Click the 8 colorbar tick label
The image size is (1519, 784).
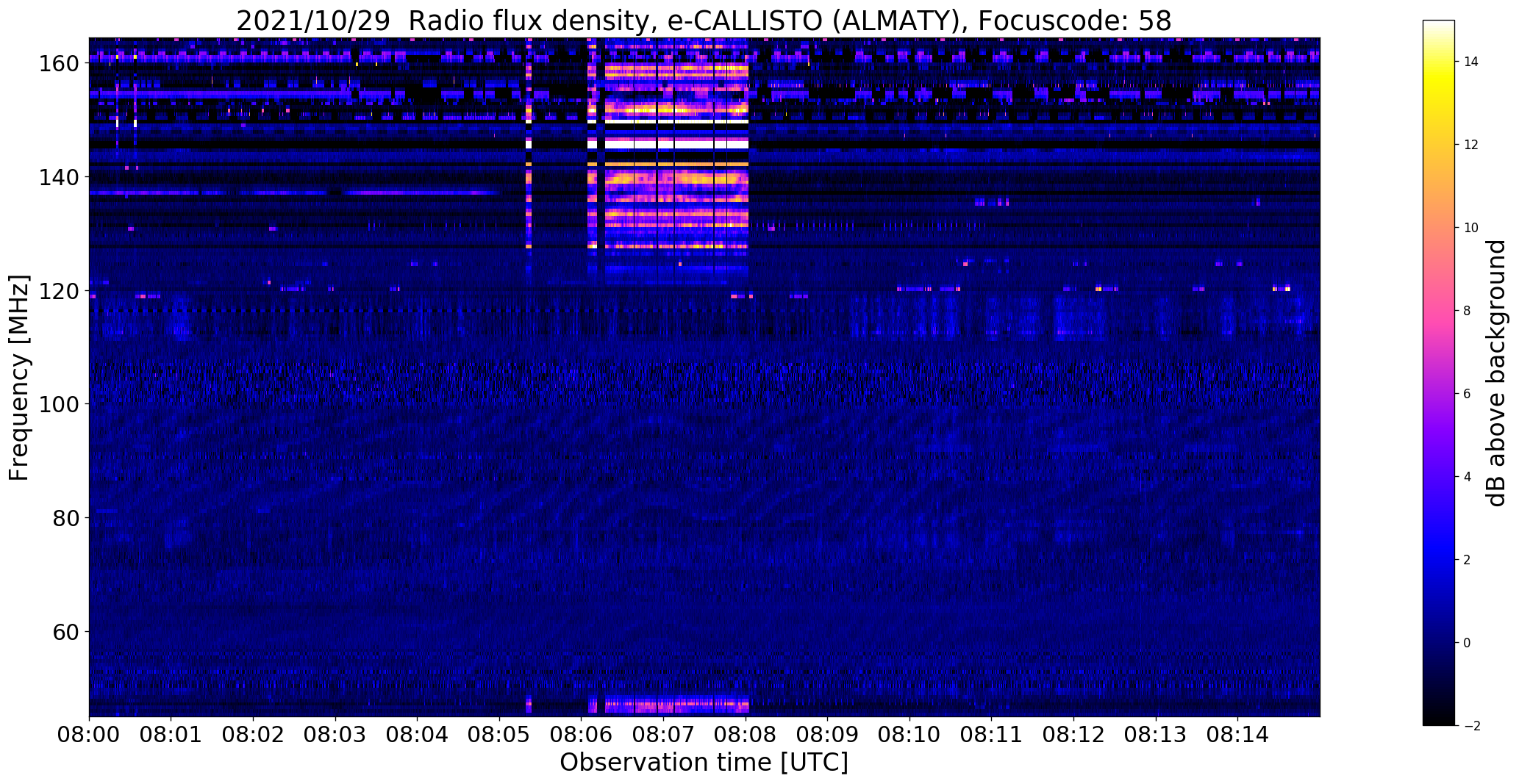pyautogui.click(x=1467, y=311)
